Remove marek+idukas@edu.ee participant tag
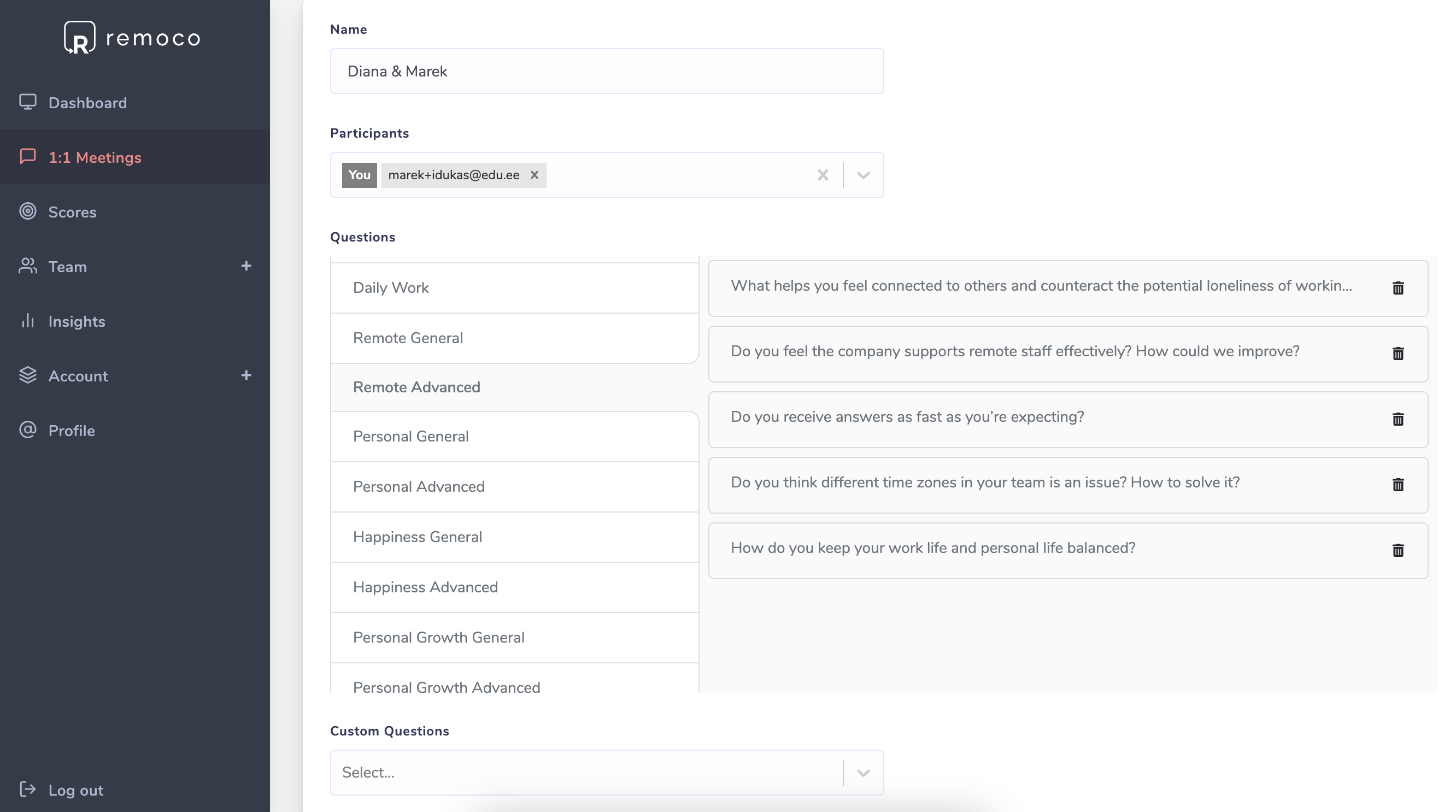This screenshot has width=1456, height=812. [x=534, y=175]
